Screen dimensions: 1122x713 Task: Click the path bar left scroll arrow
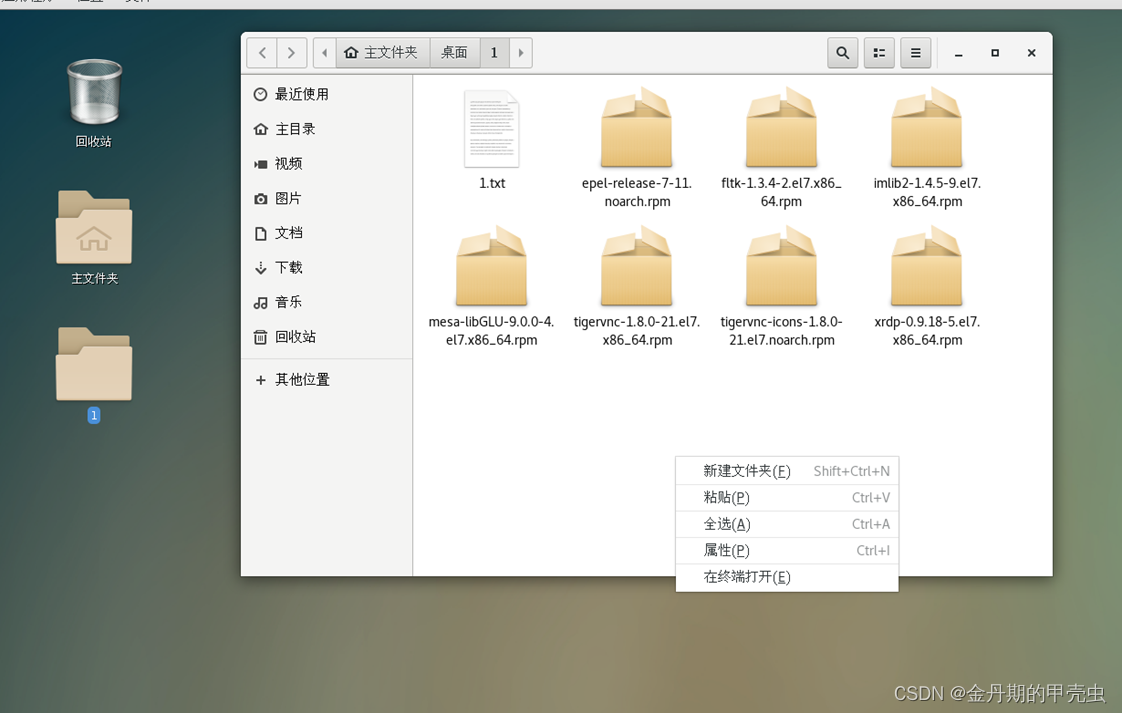click(325, 53)
